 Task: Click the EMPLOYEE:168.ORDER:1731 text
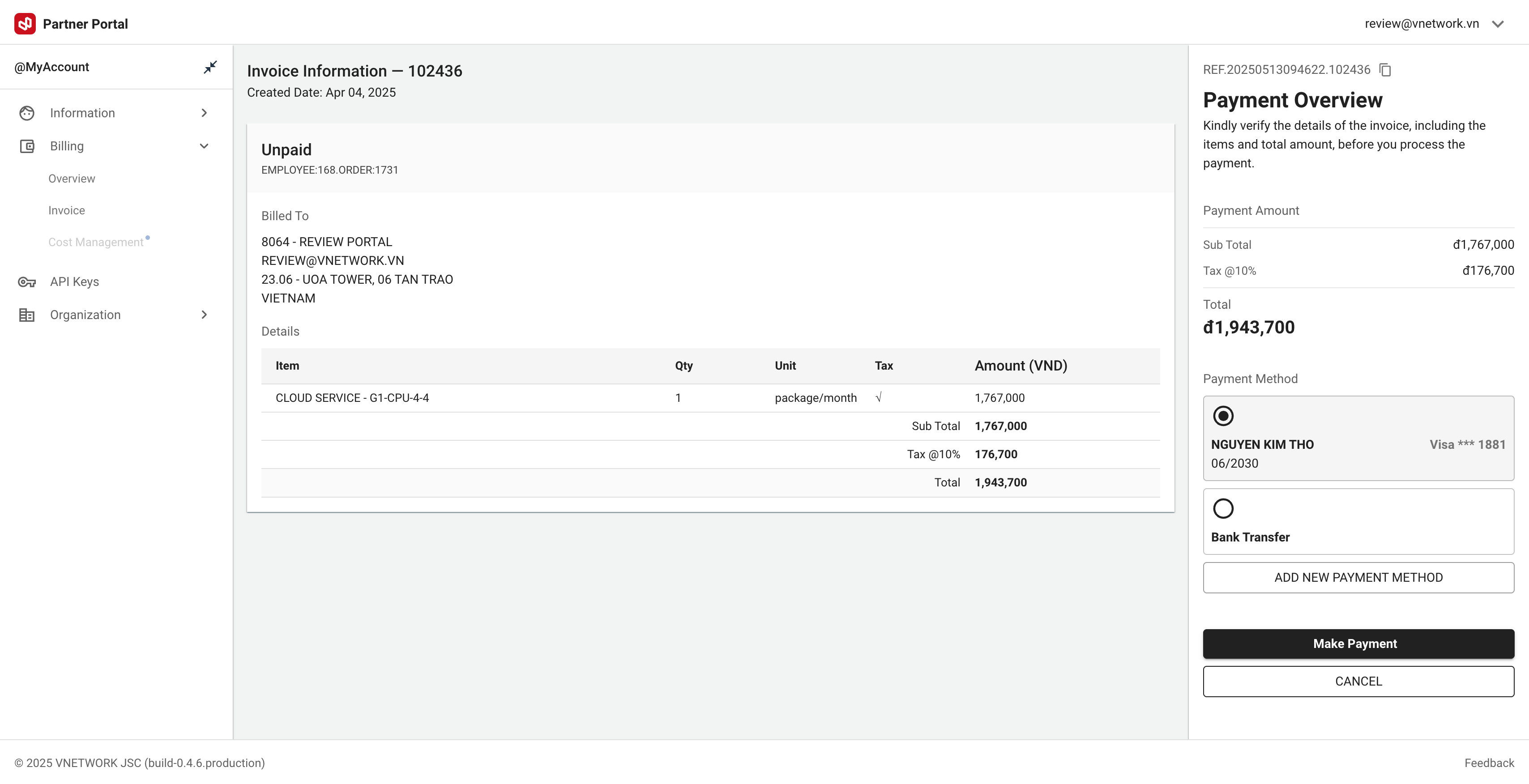tap(329, 170)
